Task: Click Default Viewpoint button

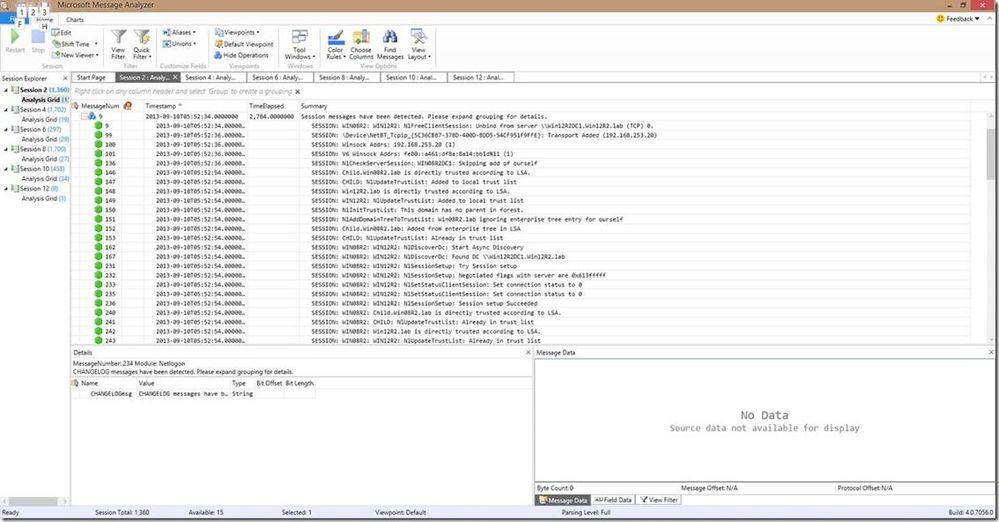Action: 244,44
